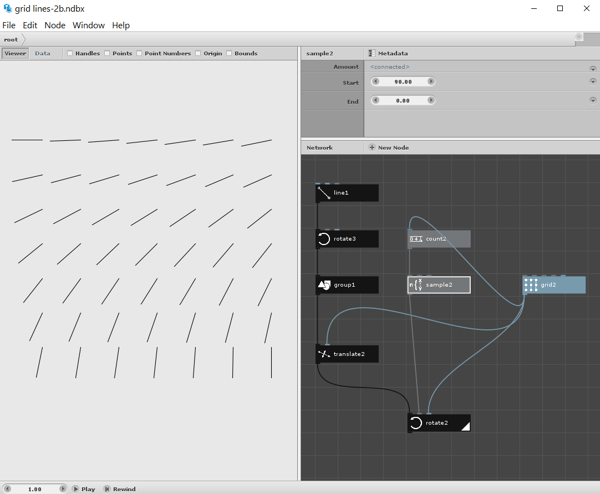Open the File menu

[x=9, y=25]
